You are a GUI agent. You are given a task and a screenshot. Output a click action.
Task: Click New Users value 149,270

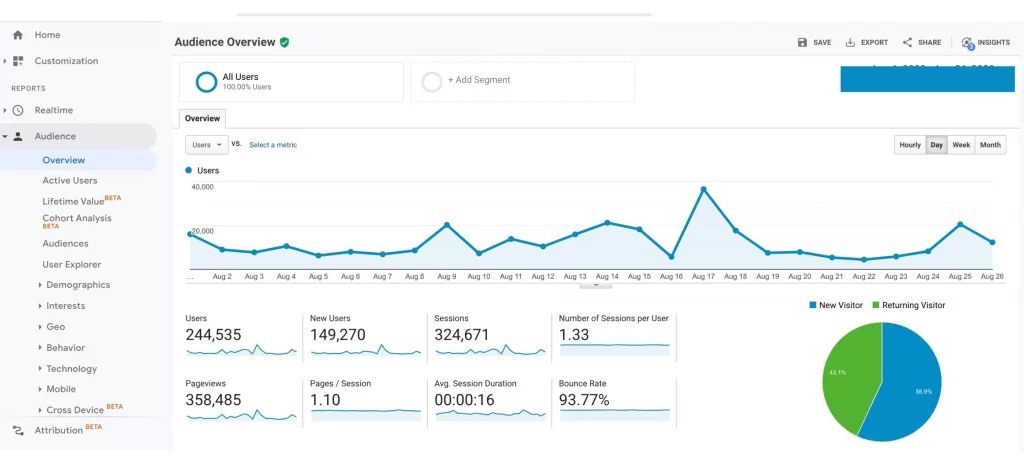click(338, 335)
